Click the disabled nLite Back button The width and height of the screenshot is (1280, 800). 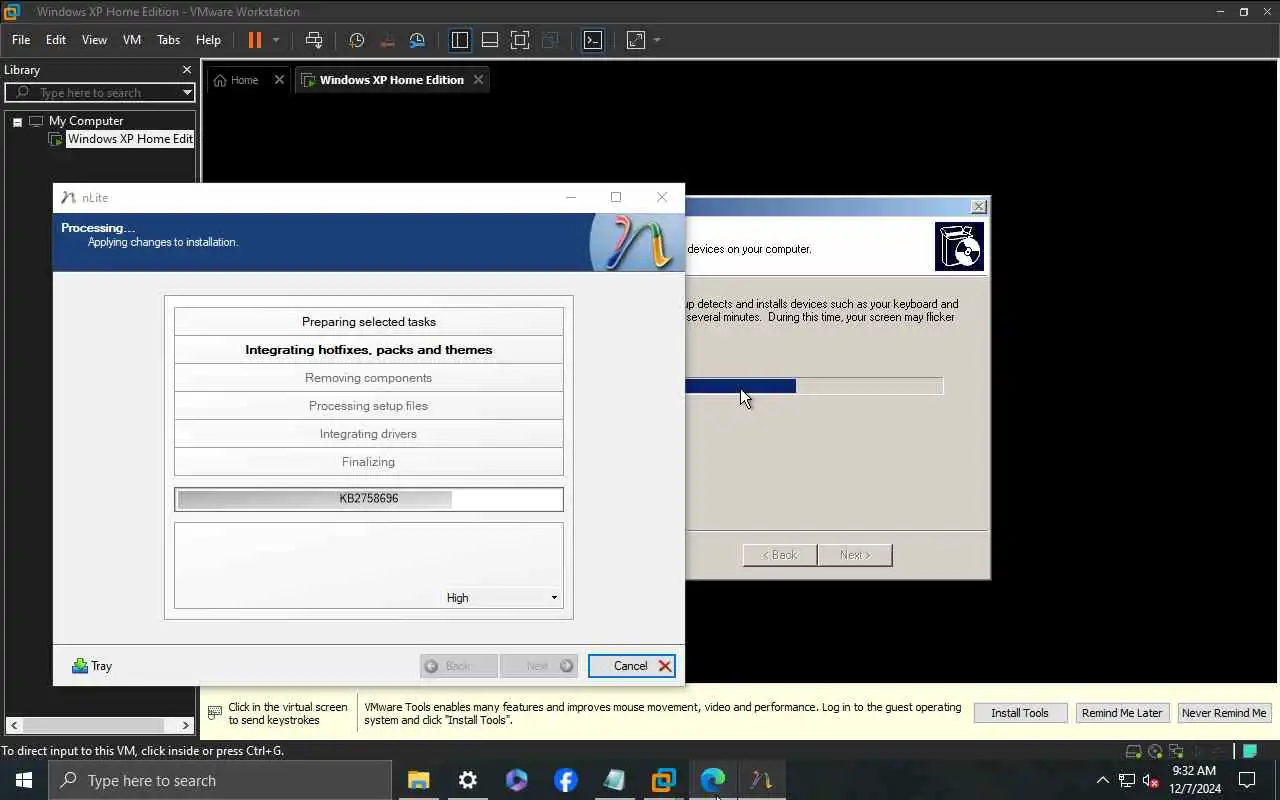coord(459,666)
